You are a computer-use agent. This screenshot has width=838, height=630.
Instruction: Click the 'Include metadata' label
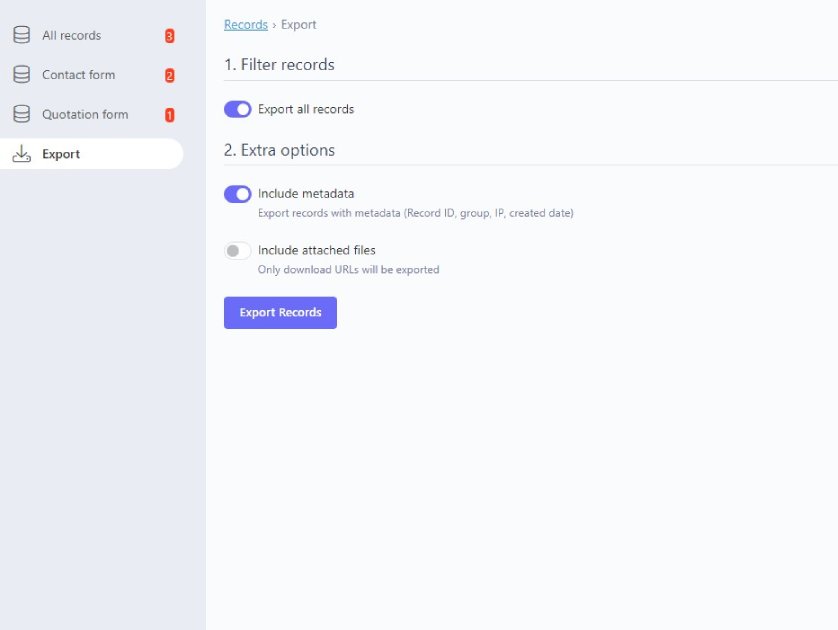tap(306, 193)
